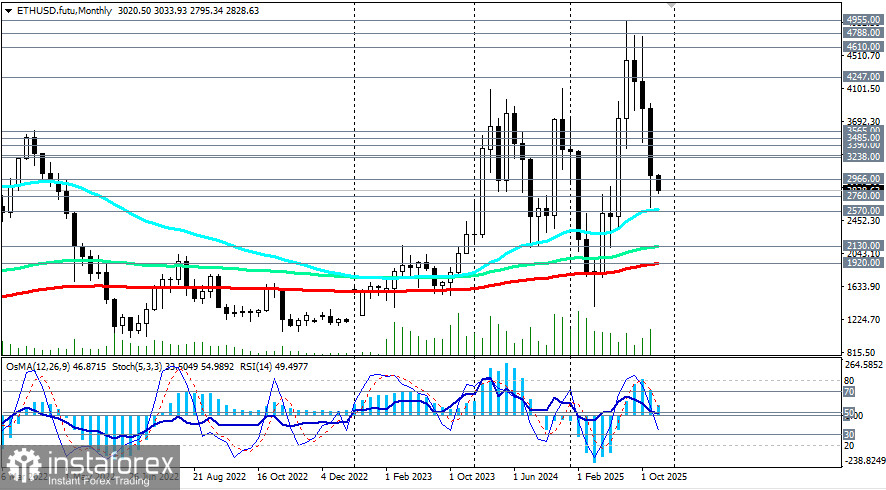Click the 1224.70 price scale value
This screenshot has width=886, height=490.
click(864, 319)
